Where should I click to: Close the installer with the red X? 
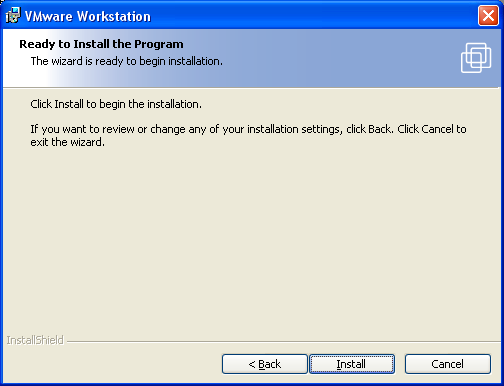(488, 16)
